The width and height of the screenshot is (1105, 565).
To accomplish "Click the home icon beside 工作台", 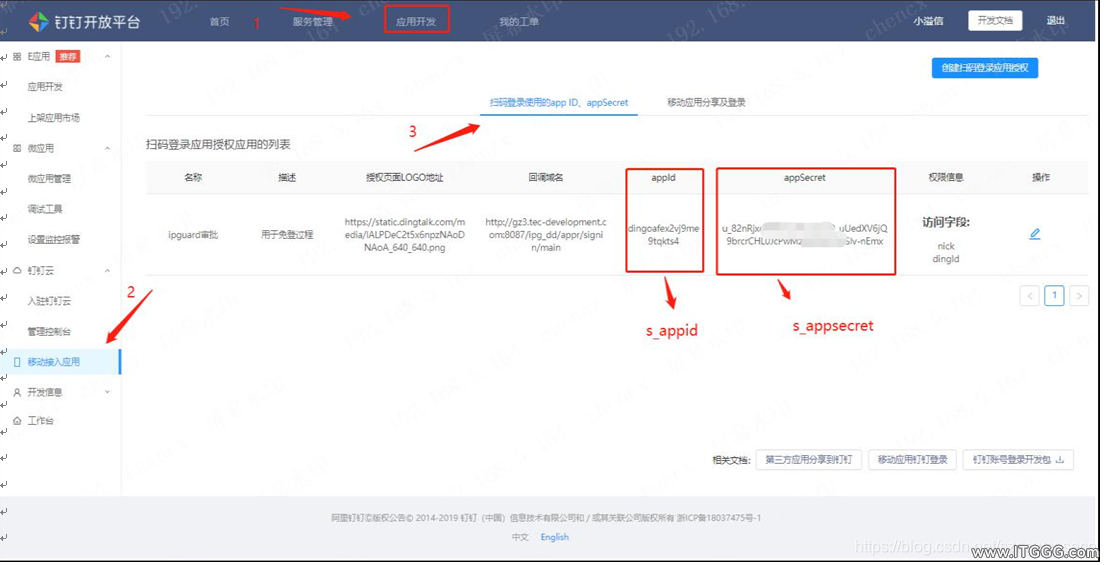I will click(x=17, y=421).
